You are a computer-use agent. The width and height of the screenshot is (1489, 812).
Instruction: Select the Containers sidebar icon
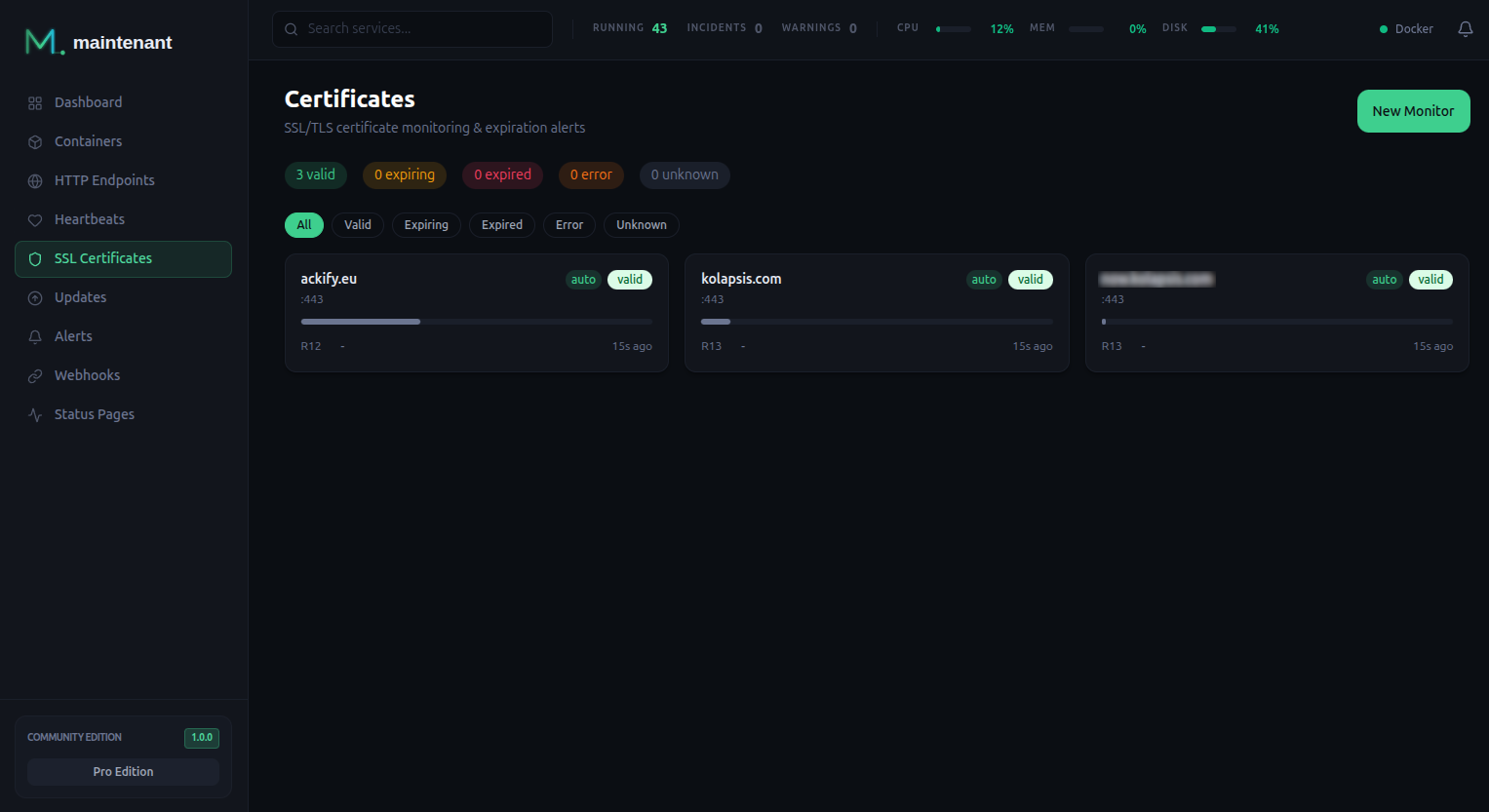pyautogui.click(x=35, y=141)
